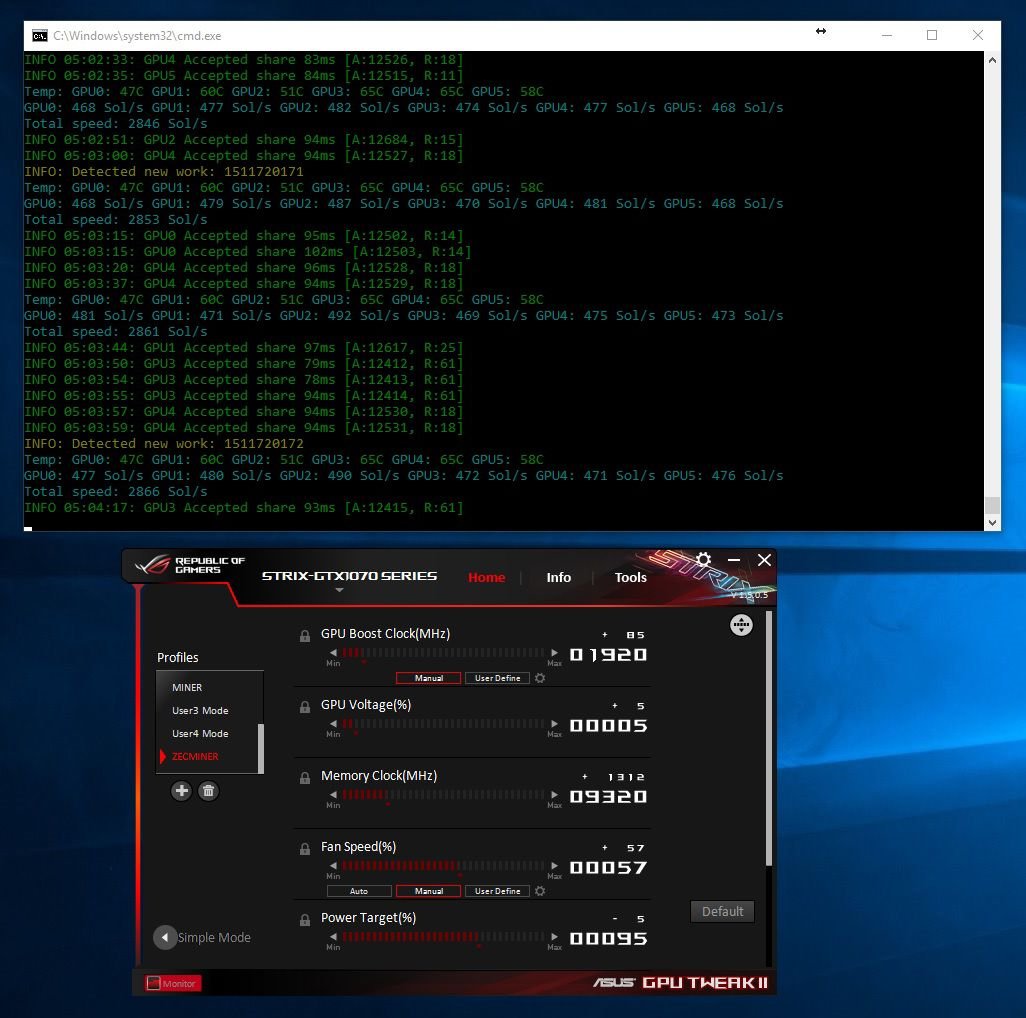Screen dimensions: 1026x1018
Task: Click "Total speed: 2866 Sol/s" line
Action: pyautogui.click(x=116, y=491)
